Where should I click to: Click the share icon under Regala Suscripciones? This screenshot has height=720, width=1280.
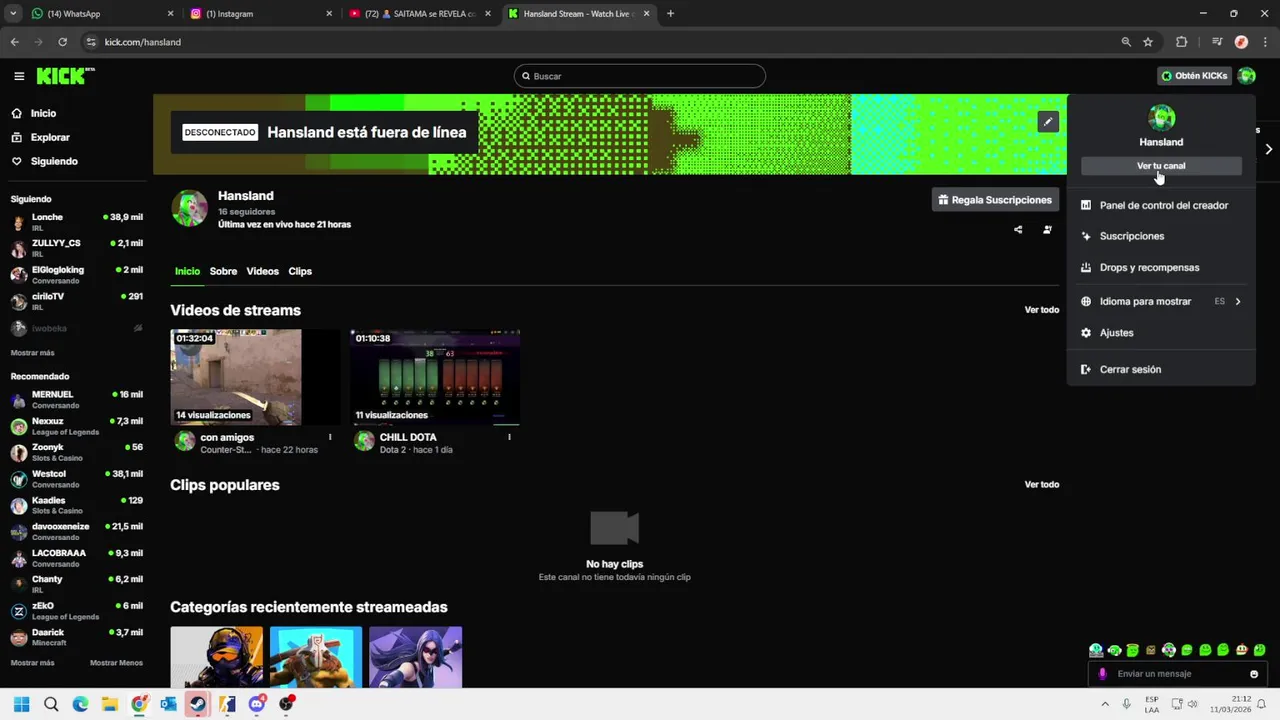tap(1018, 230)
